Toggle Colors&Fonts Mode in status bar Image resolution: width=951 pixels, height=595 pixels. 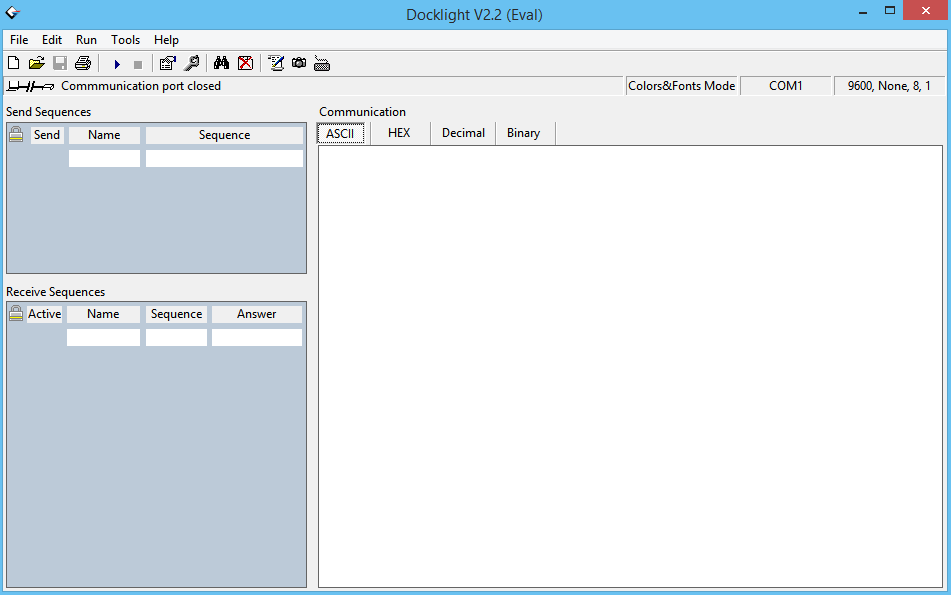[681, 85]
